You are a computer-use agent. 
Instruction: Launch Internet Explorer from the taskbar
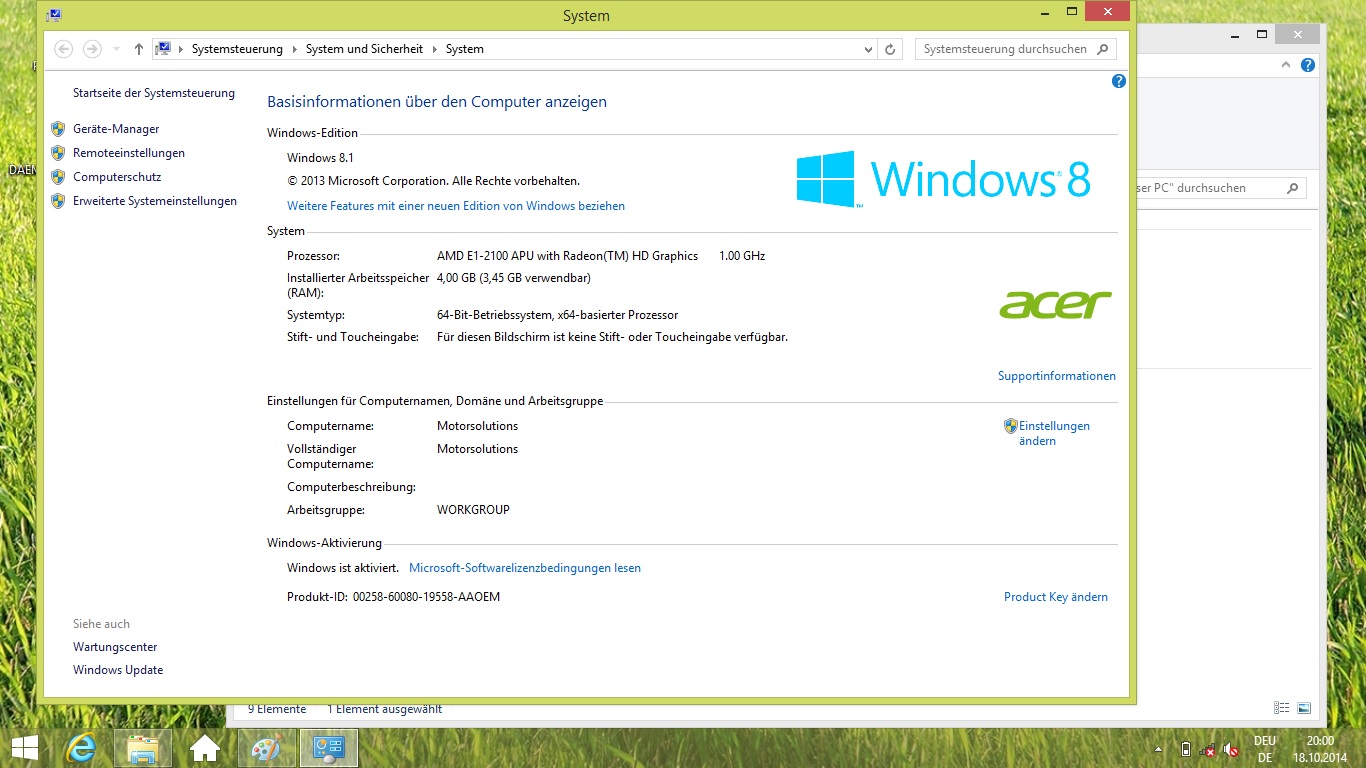point(81,748)
